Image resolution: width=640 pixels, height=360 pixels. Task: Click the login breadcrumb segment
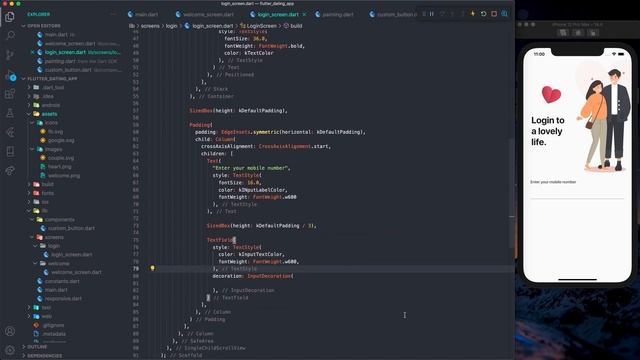point(171,26)
